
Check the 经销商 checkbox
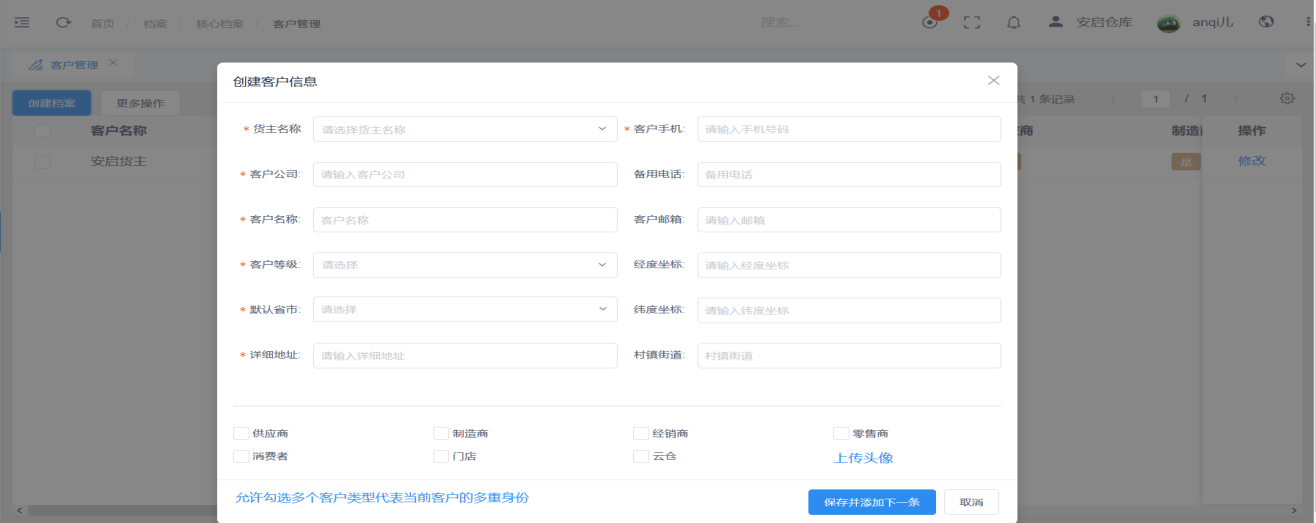[x=641, y=433]
